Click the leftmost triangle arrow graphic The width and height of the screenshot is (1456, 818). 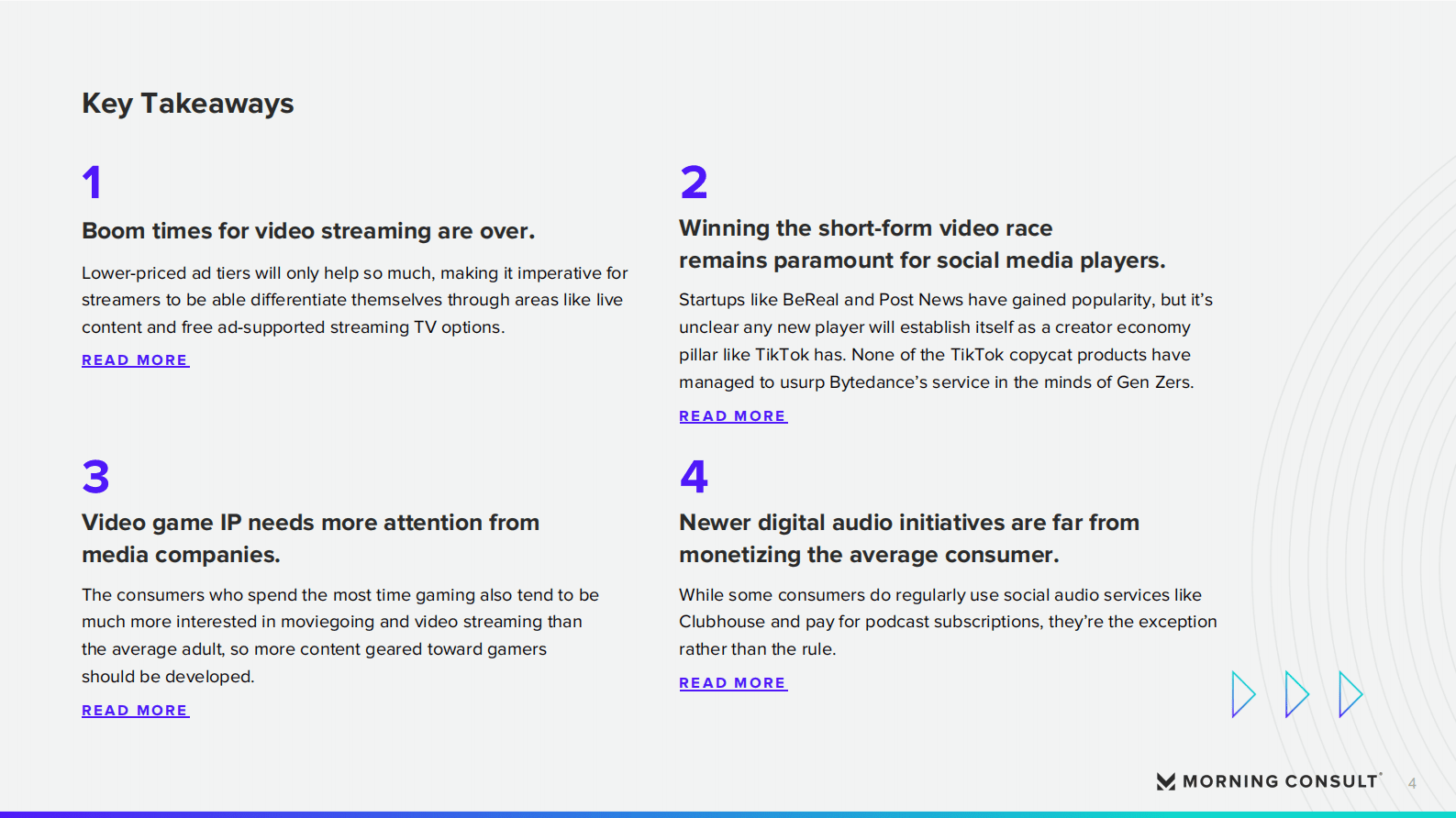[x=1242, y=694]
